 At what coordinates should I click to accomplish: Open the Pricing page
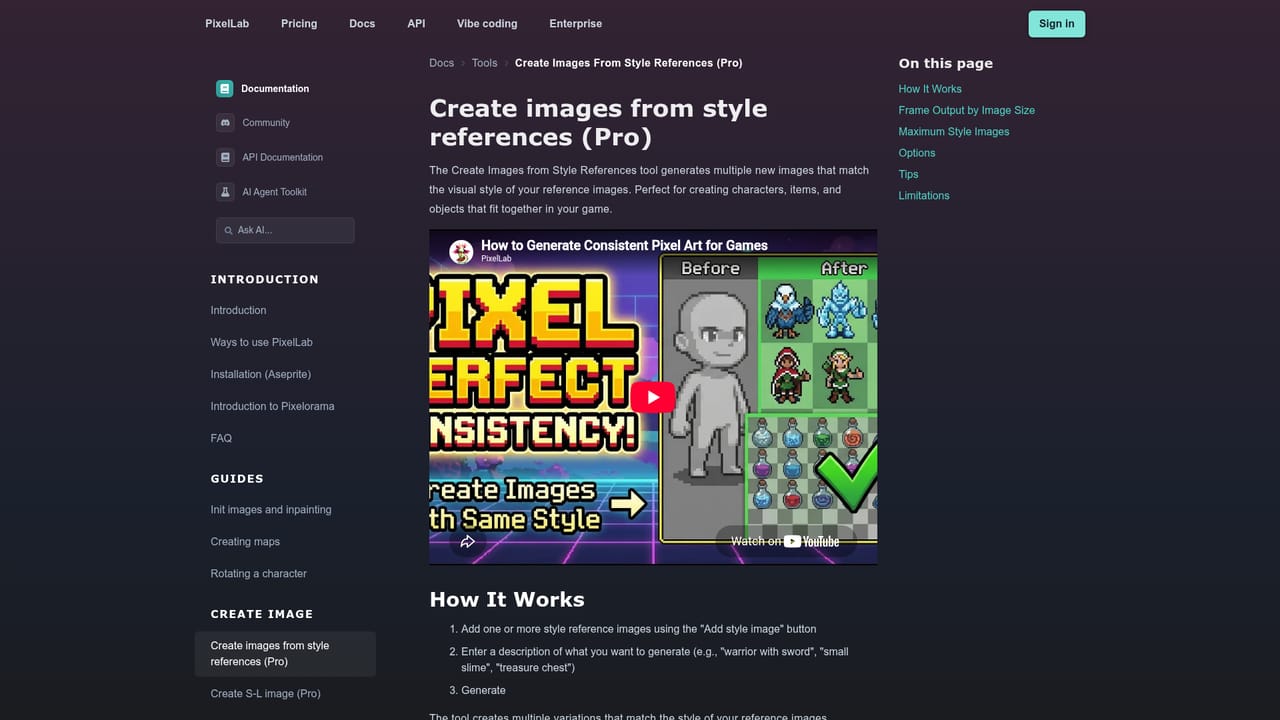tap(299, 24)
